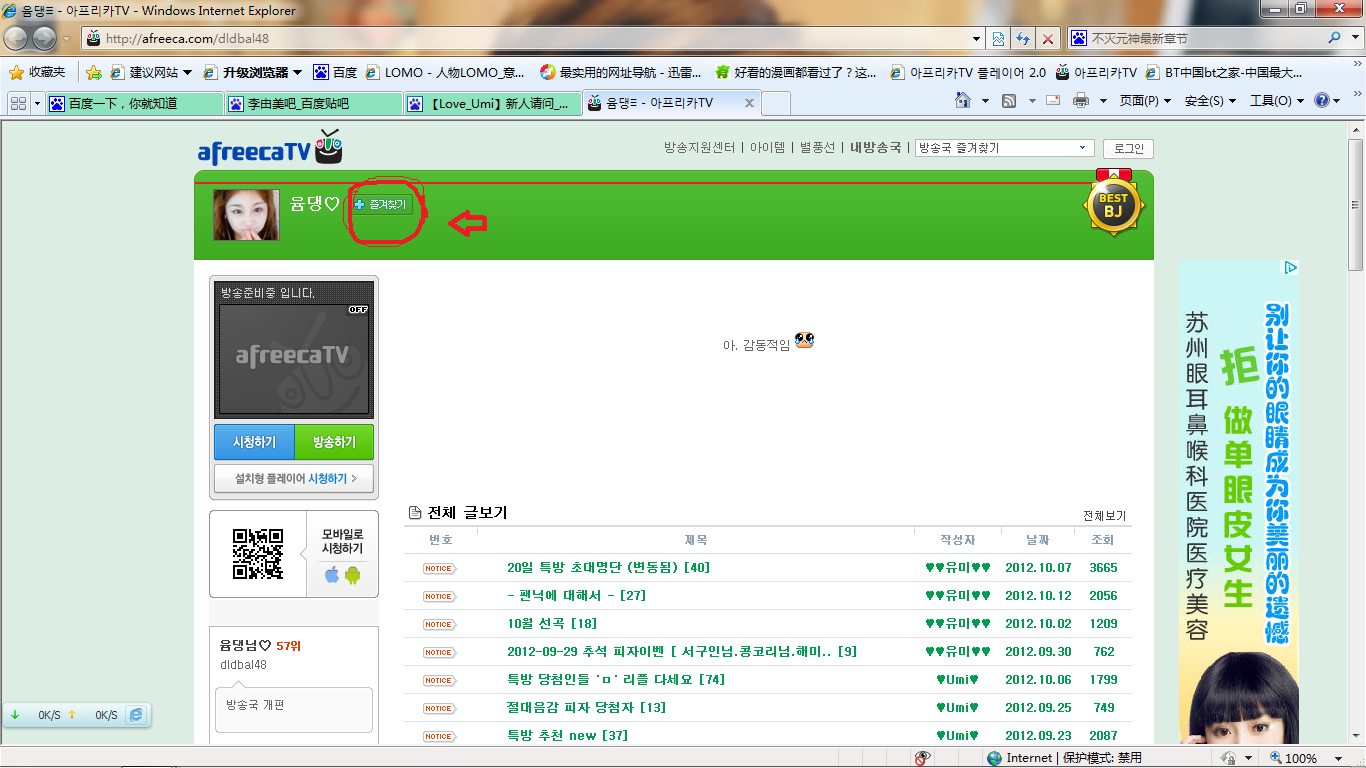
Task: Click the Help question mark icon
Action: [x=1322, y=100]
